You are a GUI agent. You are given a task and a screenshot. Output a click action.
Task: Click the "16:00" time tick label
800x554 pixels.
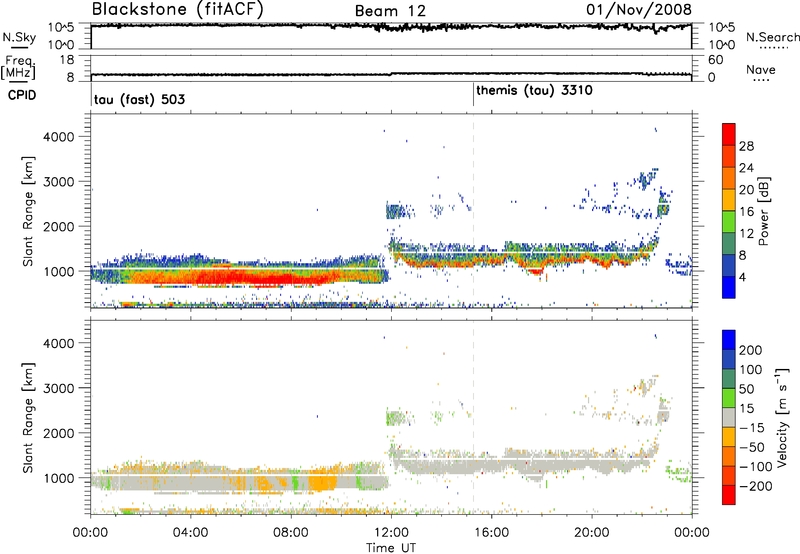491,533
